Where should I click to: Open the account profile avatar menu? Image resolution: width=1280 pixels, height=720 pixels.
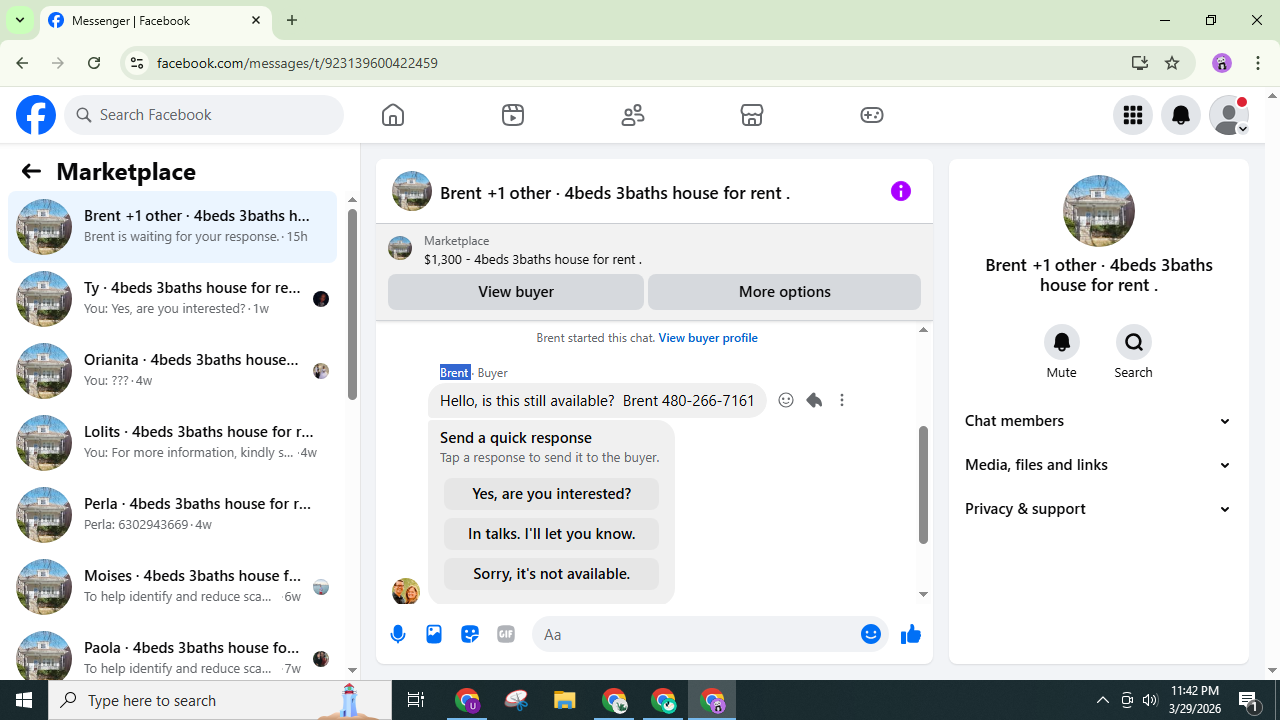pyautogui.click(x=1229, y=115)
